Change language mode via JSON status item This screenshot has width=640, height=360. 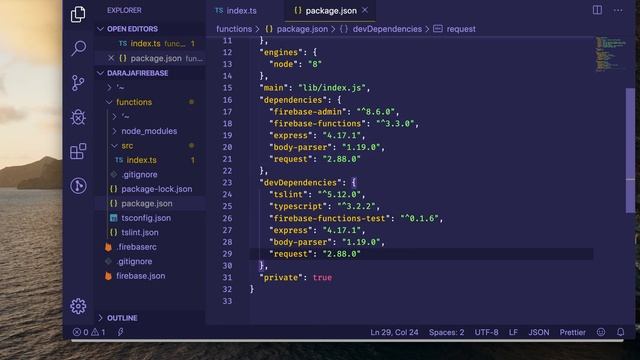coord(539,332)
